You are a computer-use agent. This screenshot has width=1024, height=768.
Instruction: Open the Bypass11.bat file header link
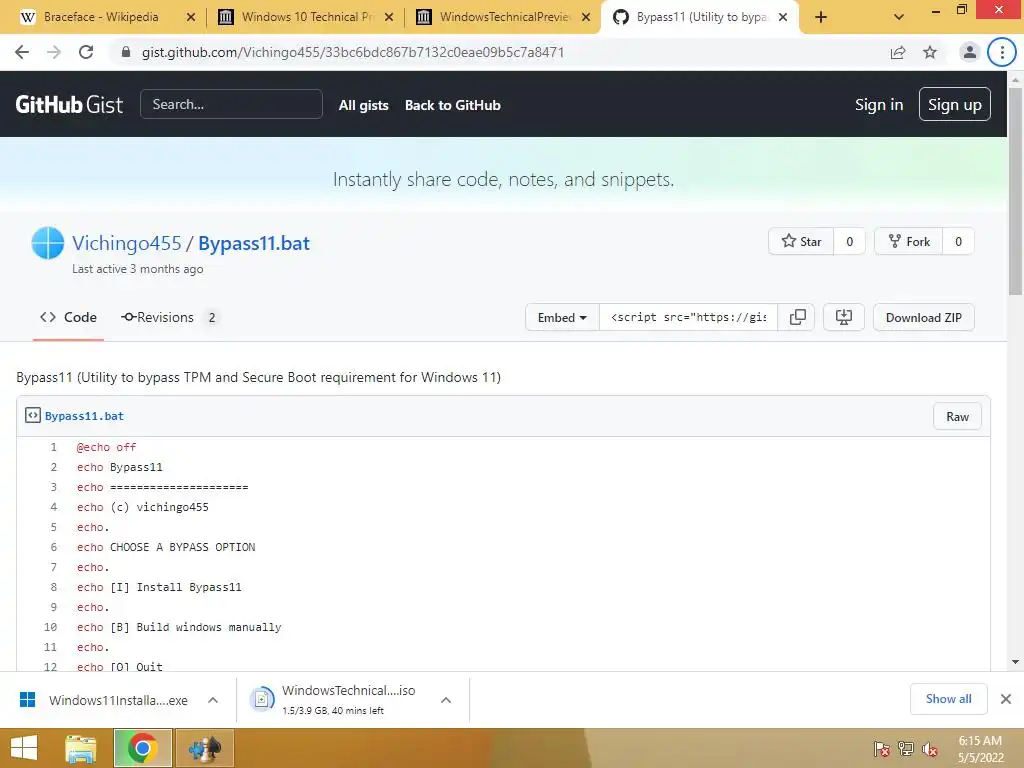84,416
